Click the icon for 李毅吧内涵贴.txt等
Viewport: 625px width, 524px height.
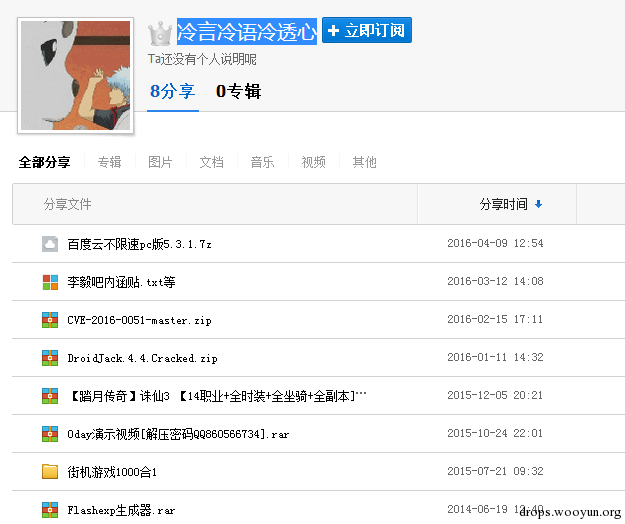click(x=50, y=282)
